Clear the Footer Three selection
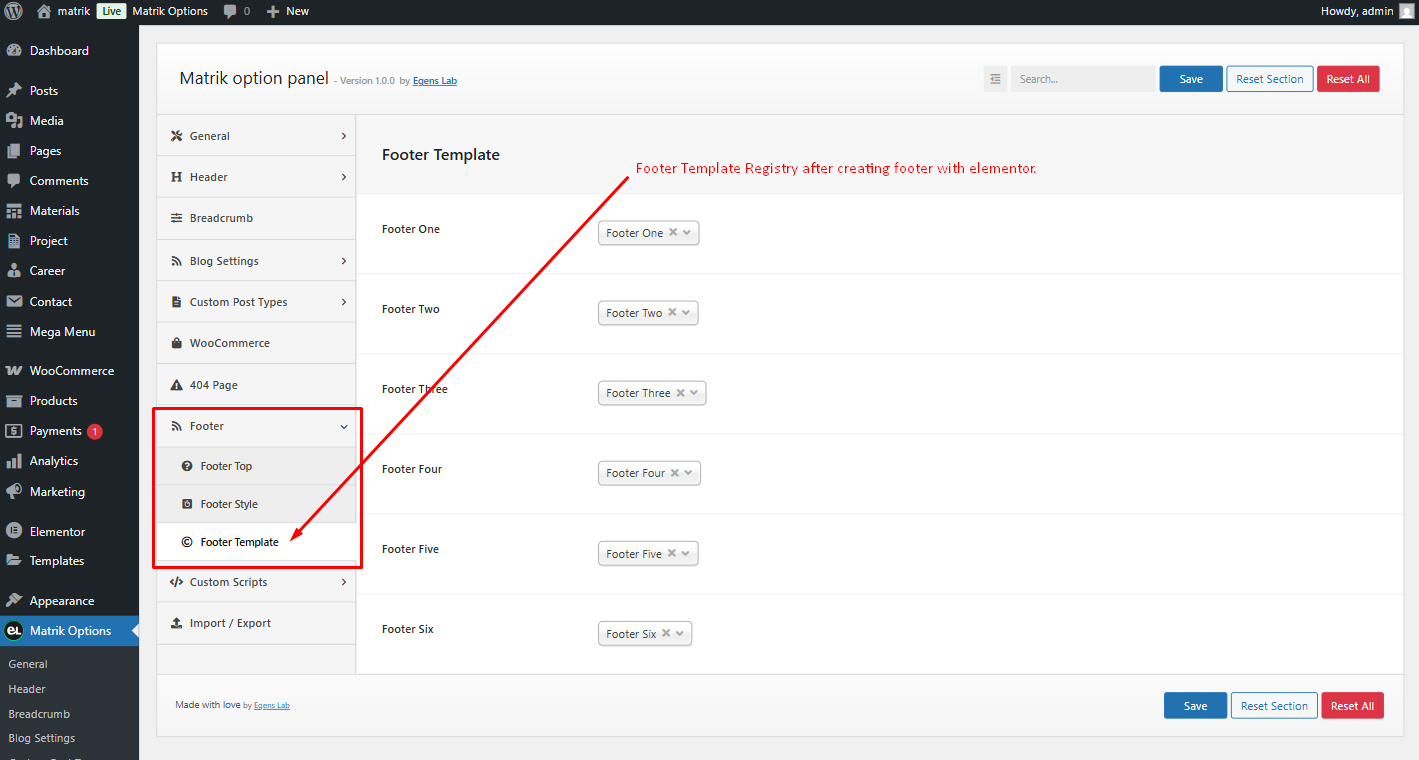Viewport: 1419px width, 760px height. click(680, 393)
